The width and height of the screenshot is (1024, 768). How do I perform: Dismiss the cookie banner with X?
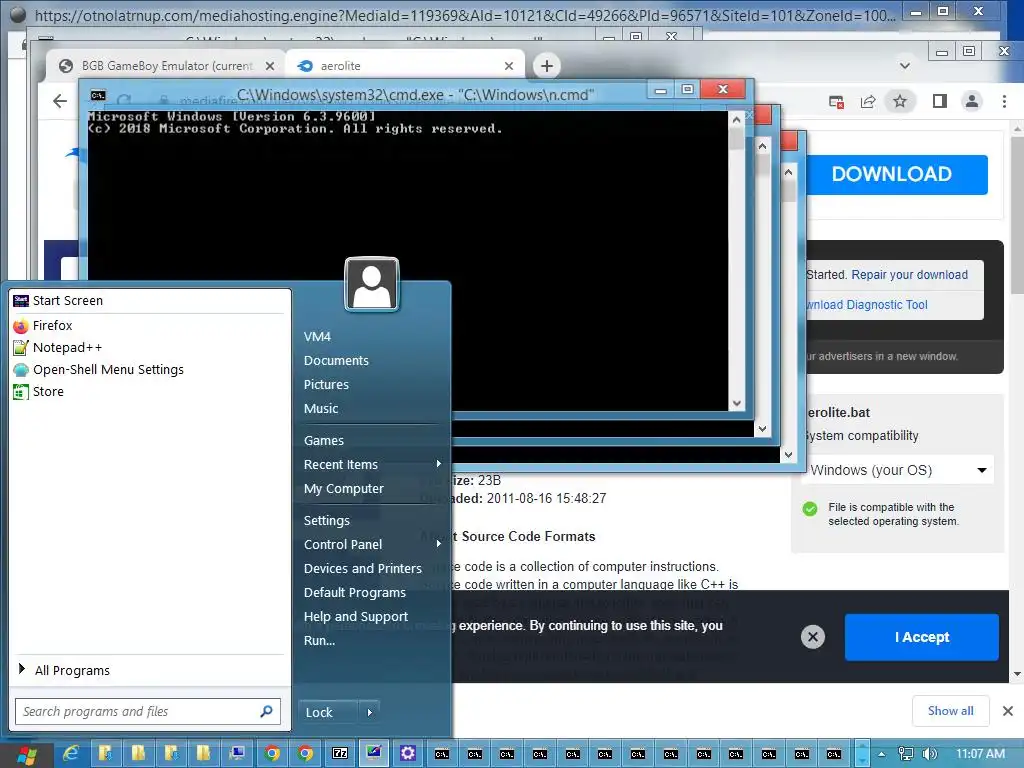[812, 637]
